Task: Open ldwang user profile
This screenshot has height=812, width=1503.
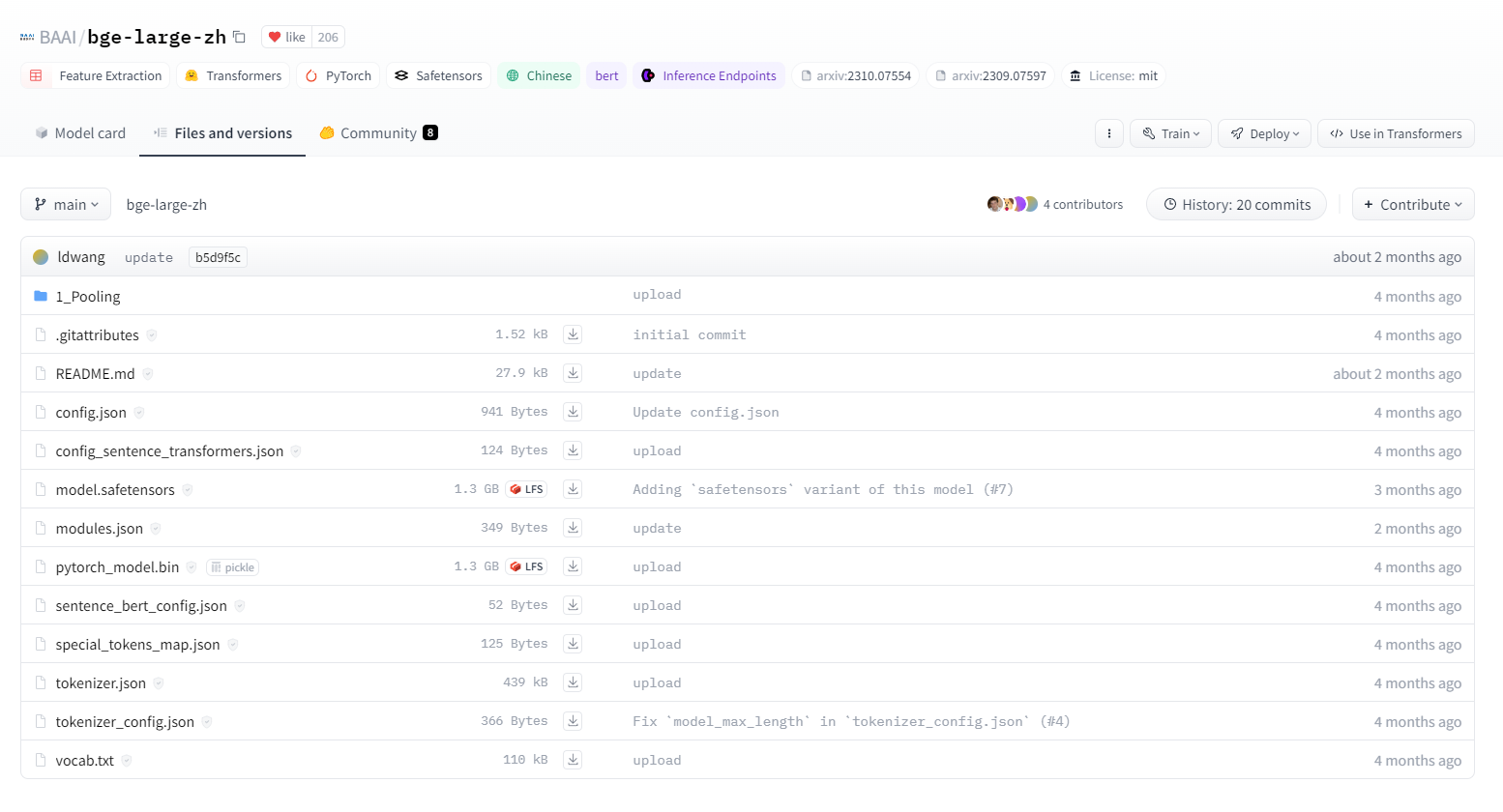Action: [81, 257]
